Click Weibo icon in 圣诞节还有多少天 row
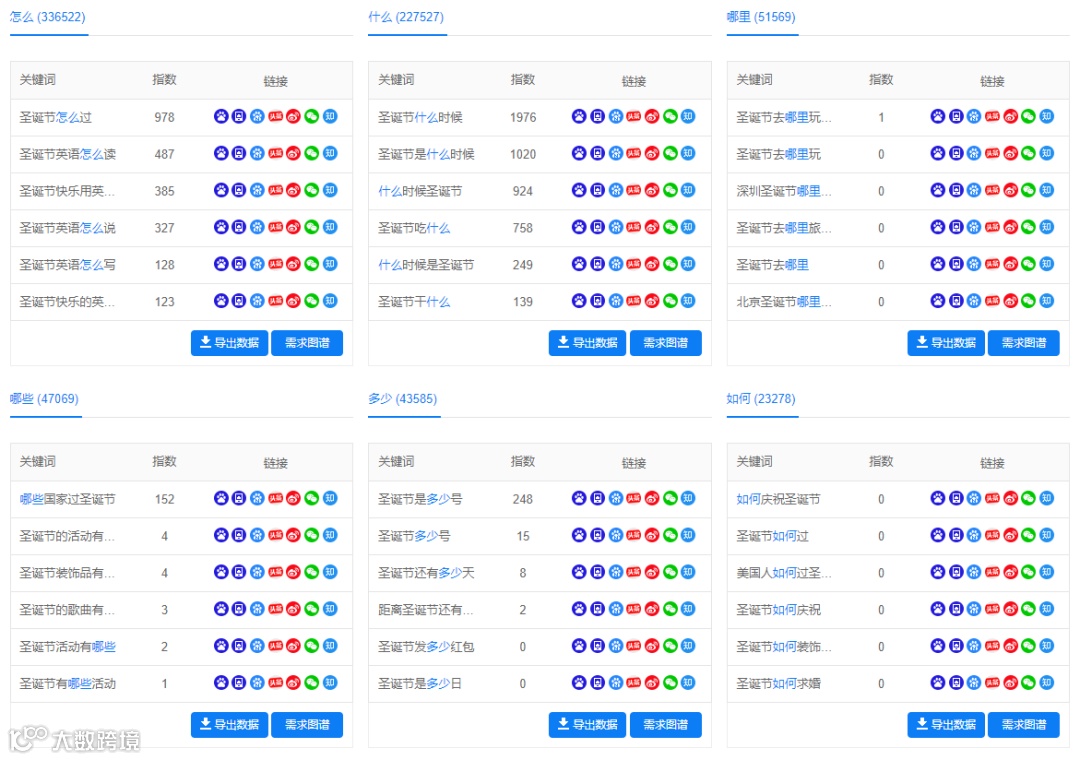Viewport: 1080px width, 760px height. [x=652, y=572]
